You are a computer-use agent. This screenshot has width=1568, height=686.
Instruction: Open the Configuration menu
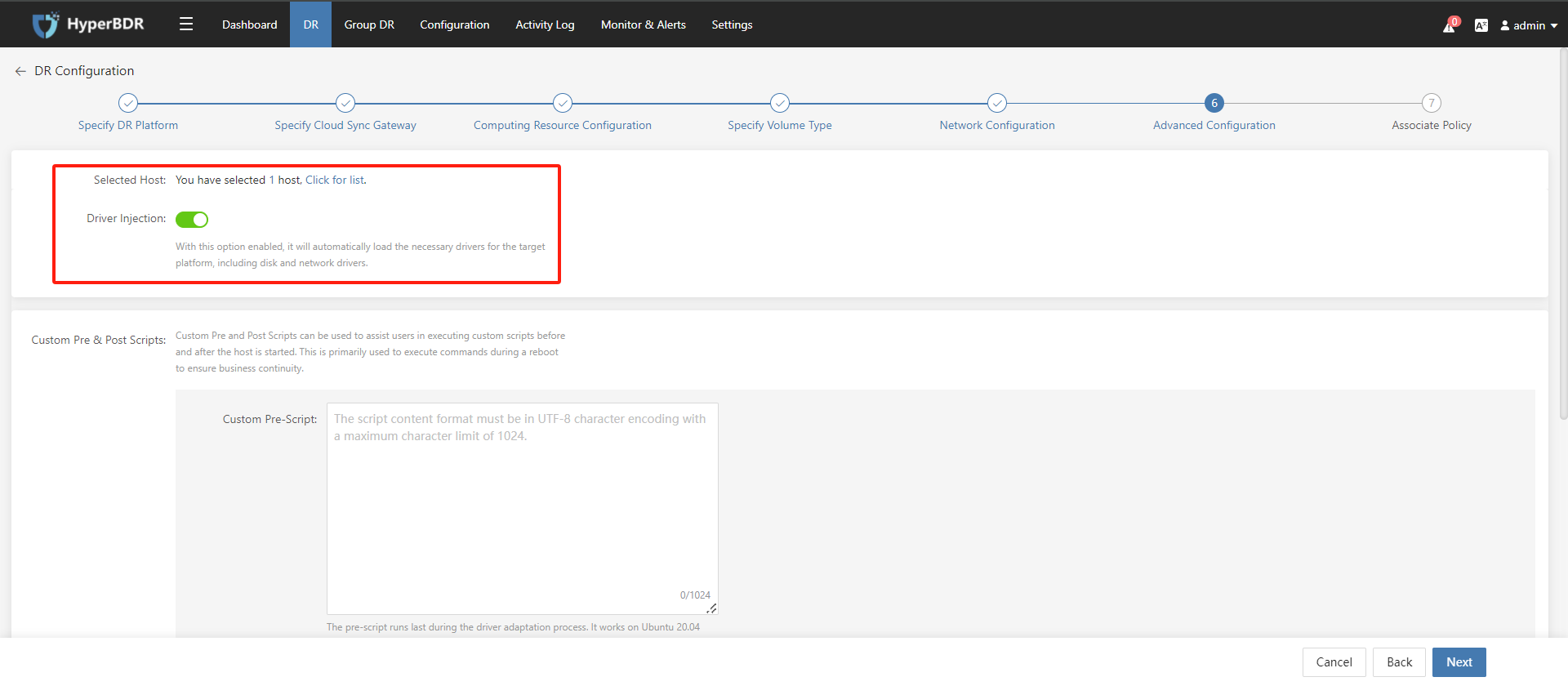(455, 24)
